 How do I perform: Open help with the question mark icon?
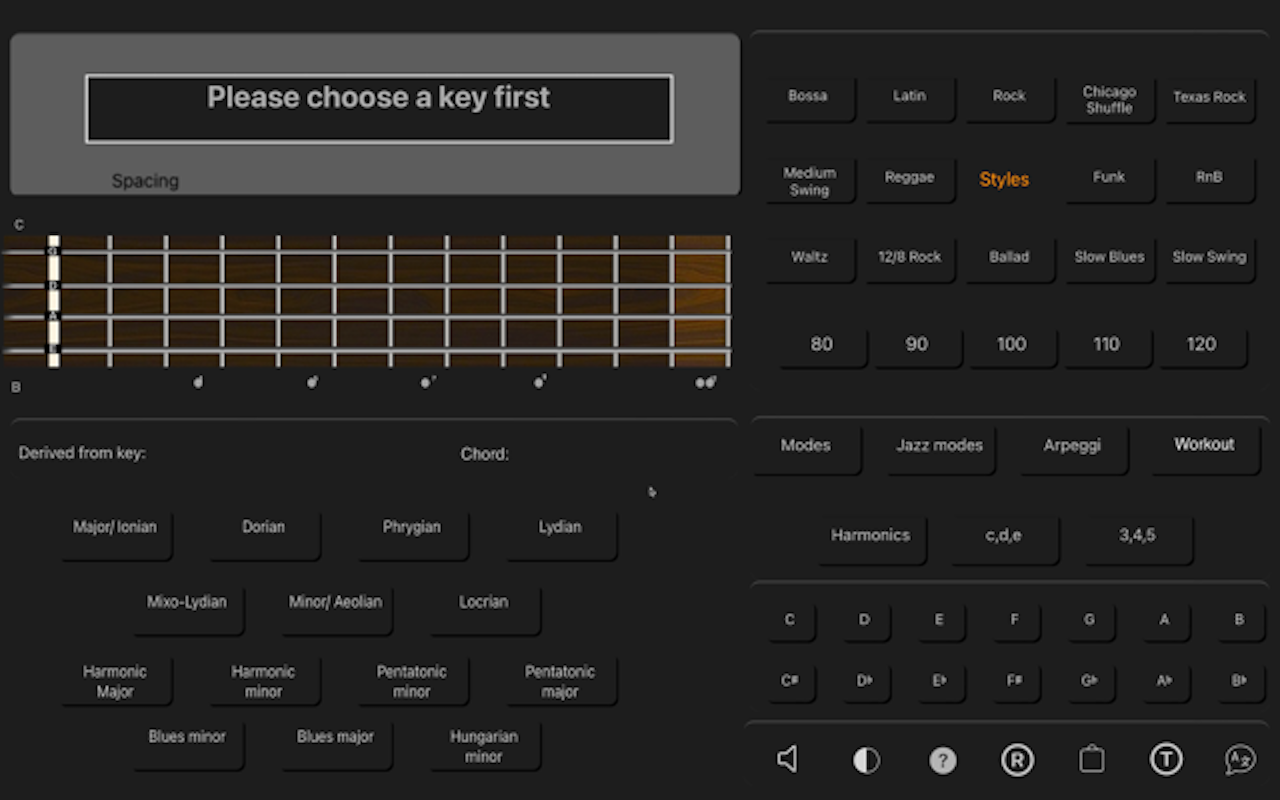(x=942, y=761)
